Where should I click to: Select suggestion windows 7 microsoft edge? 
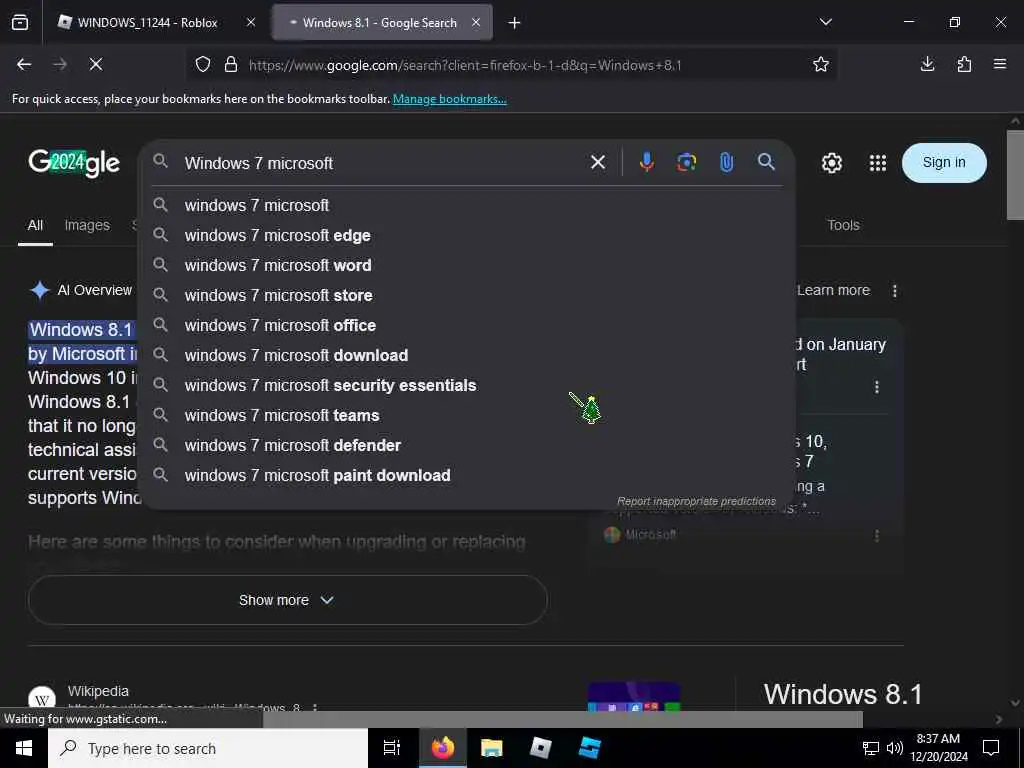467,235
